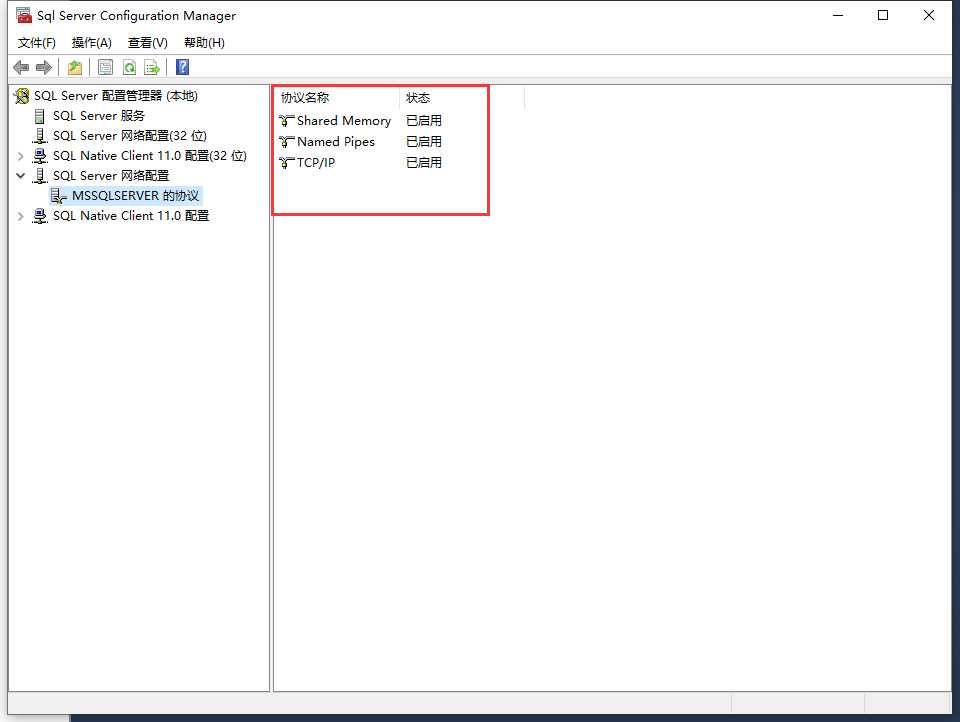Click the Up one level folder icon
Screen dimensions: 960x722
(75, 67)
